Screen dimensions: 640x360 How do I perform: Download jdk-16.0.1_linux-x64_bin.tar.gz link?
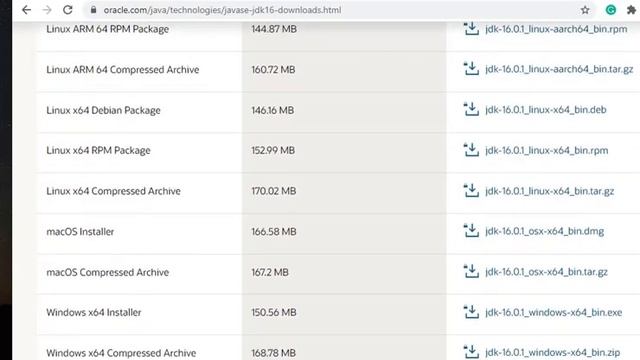pyautogui.click(x=549, y=191)
